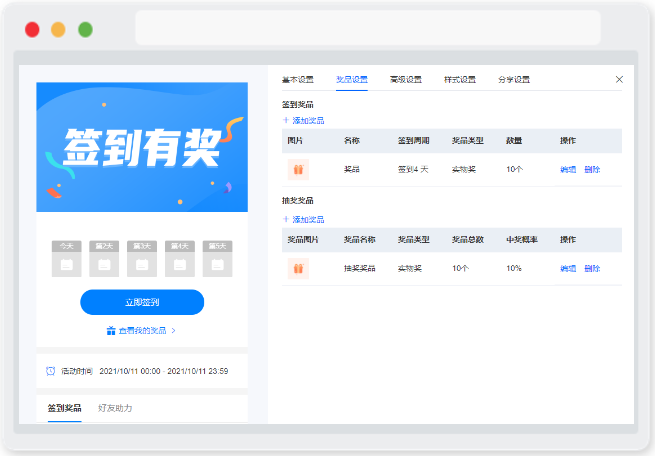This screenshot has width=655, height=456.
Task: Click the gift image in the 签到4天 prize row
Action: 298,169
